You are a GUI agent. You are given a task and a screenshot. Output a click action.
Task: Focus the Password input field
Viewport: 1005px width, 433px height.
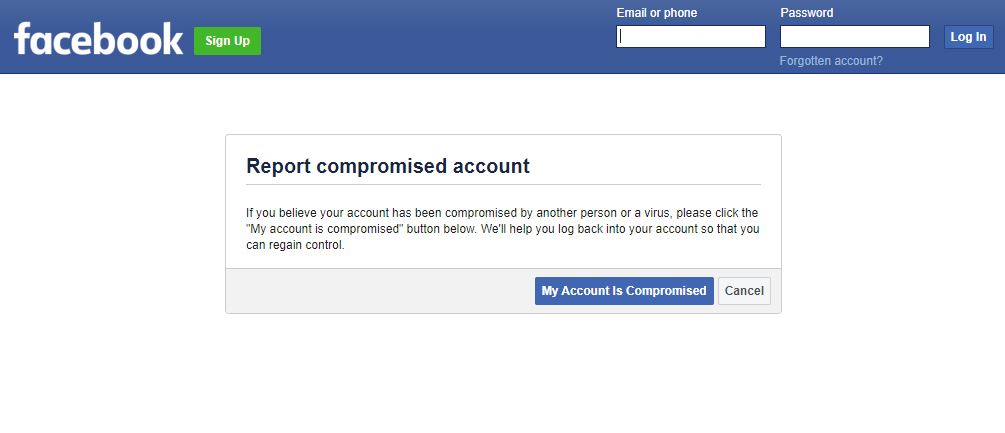854,37
